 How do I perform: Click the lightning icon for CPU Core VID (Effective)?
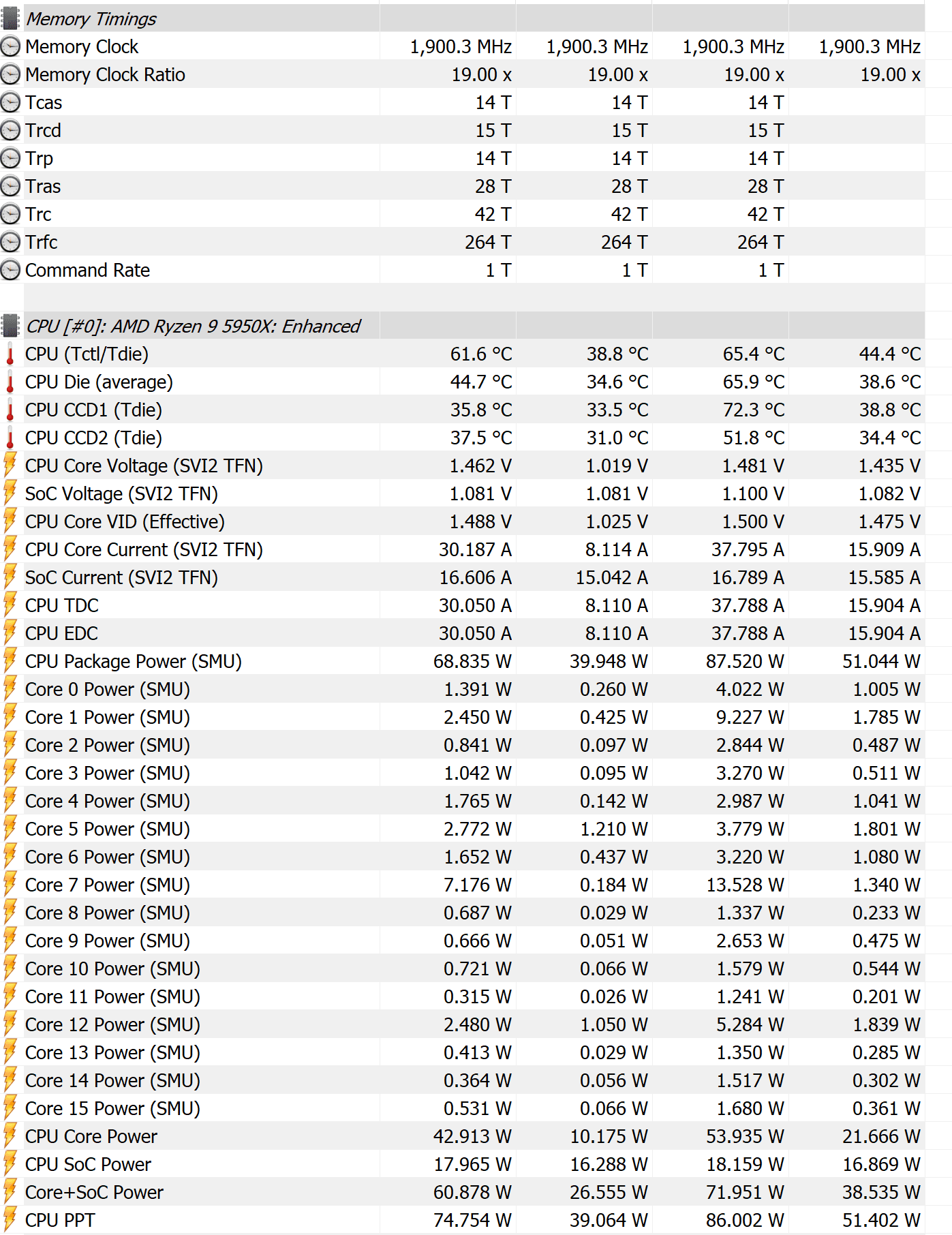[10, 521]
